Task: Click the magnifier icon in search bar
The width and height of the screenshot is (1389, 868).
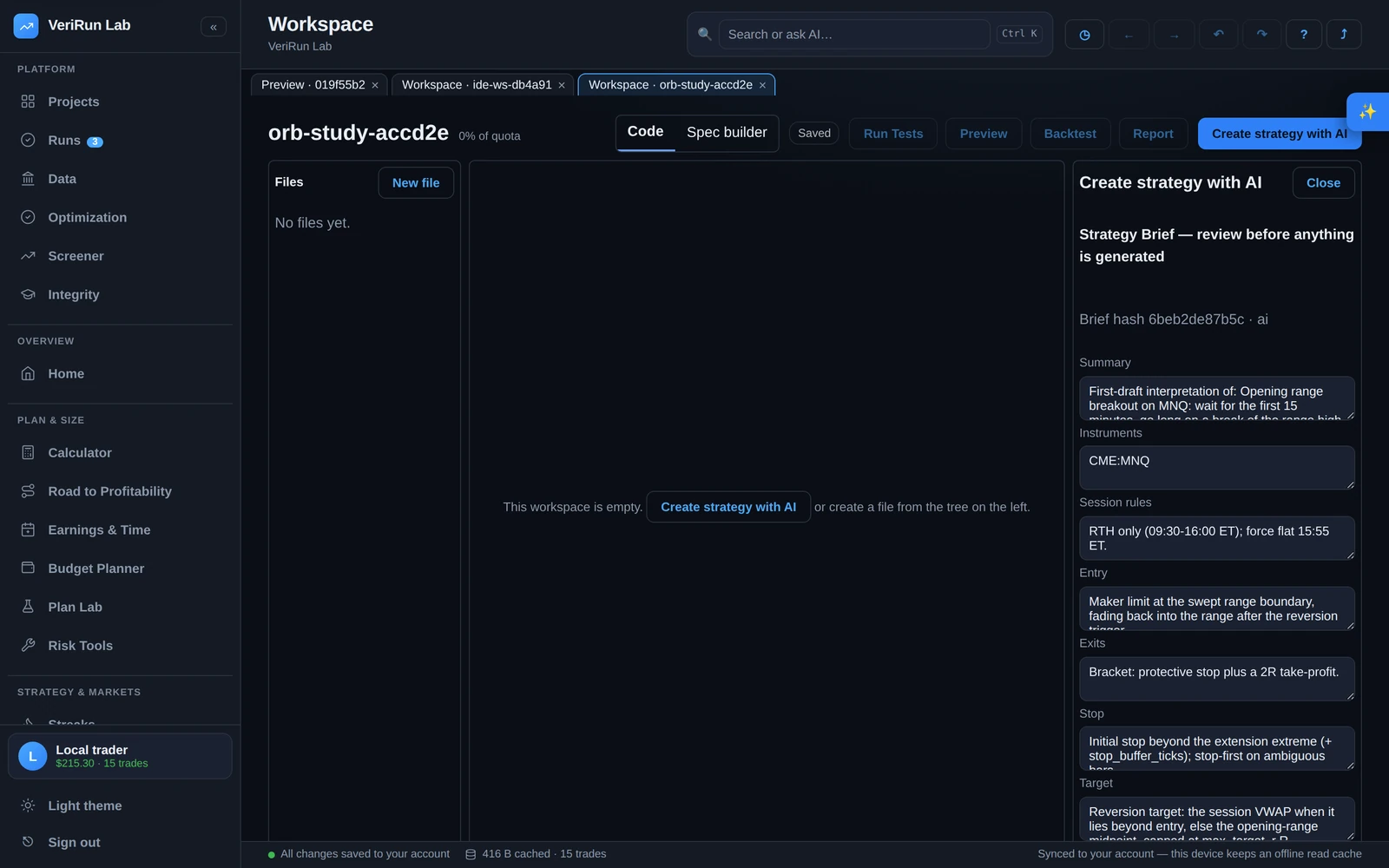Action: [x=705, y=34]
